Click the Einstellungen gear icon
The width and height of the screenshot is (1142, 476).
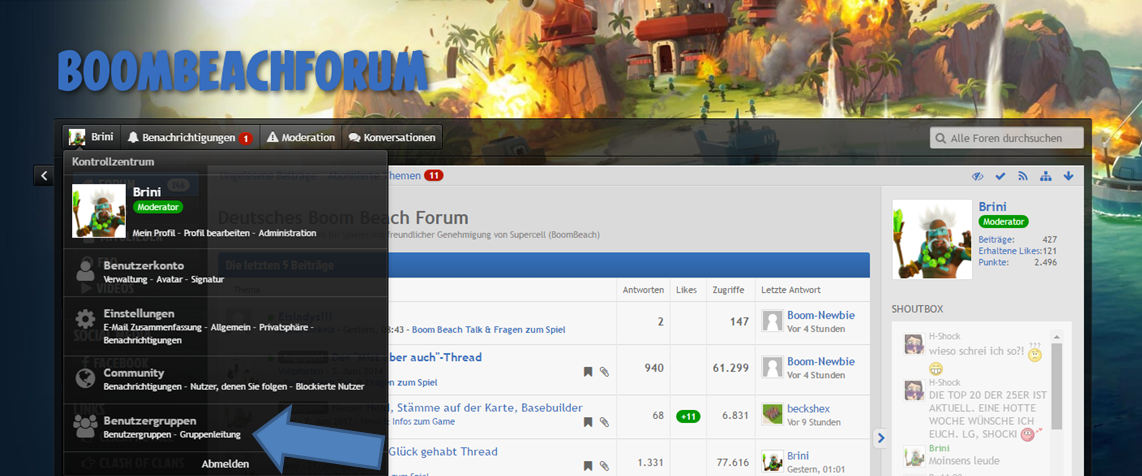tap(86, 321)
